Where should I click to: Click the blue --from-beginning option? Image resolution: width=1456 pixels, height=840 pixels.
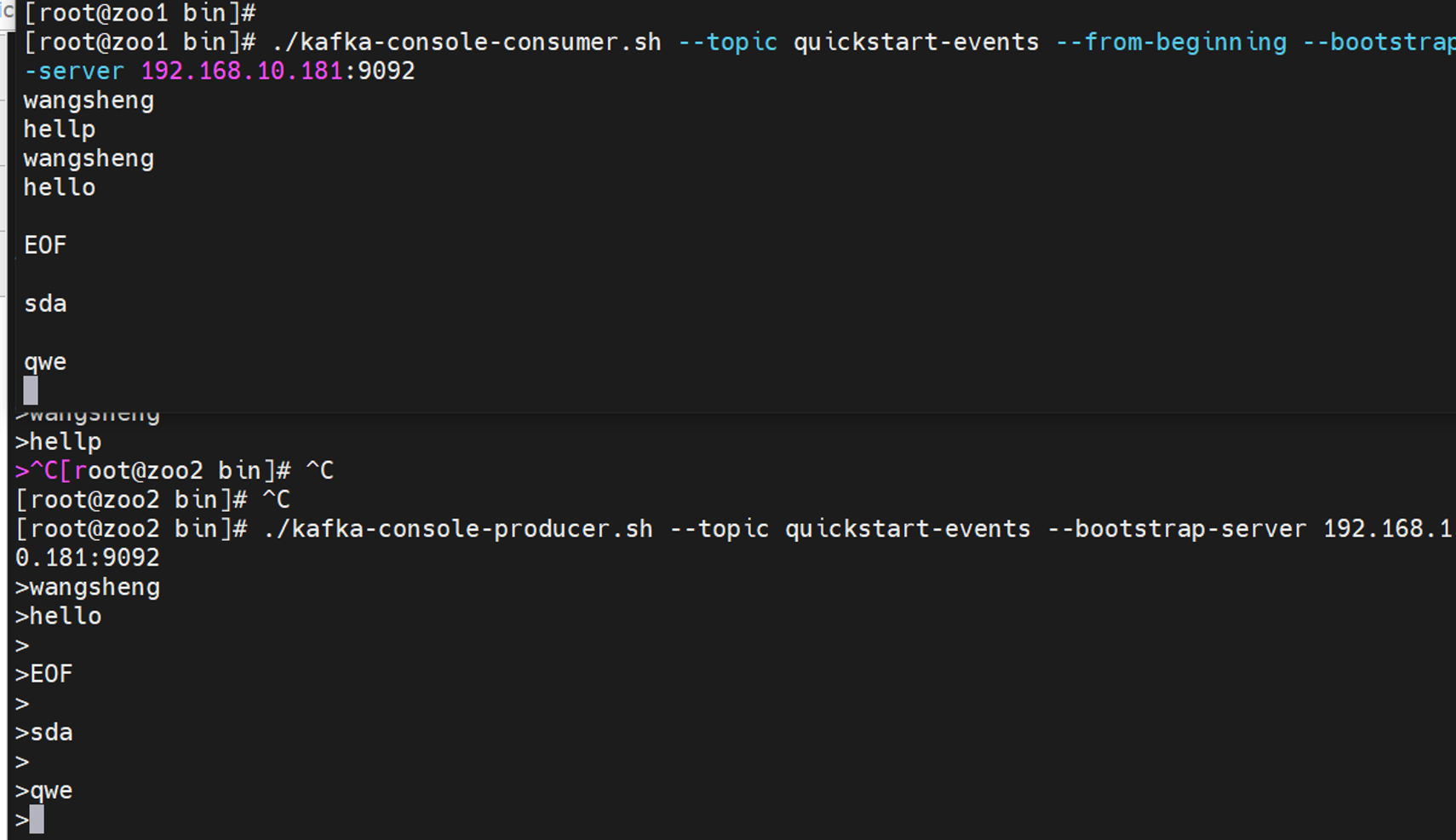coord(1171,42)
